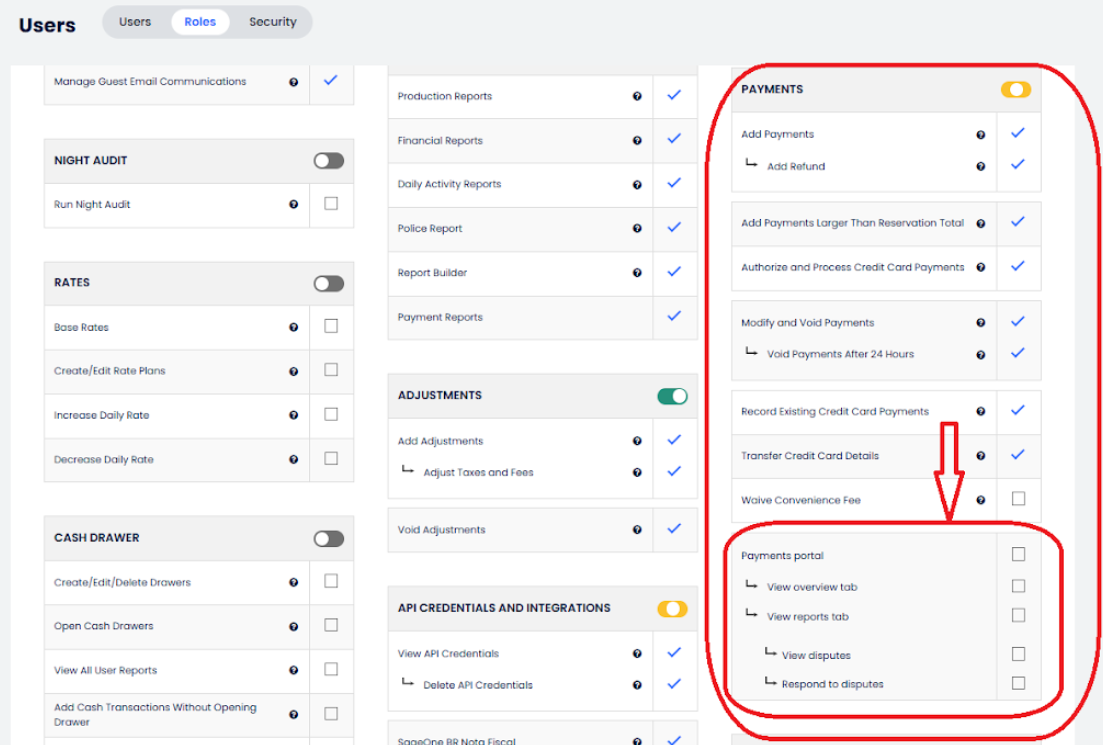Toggle the Cash Drawer section switch

tap(328, 539)
